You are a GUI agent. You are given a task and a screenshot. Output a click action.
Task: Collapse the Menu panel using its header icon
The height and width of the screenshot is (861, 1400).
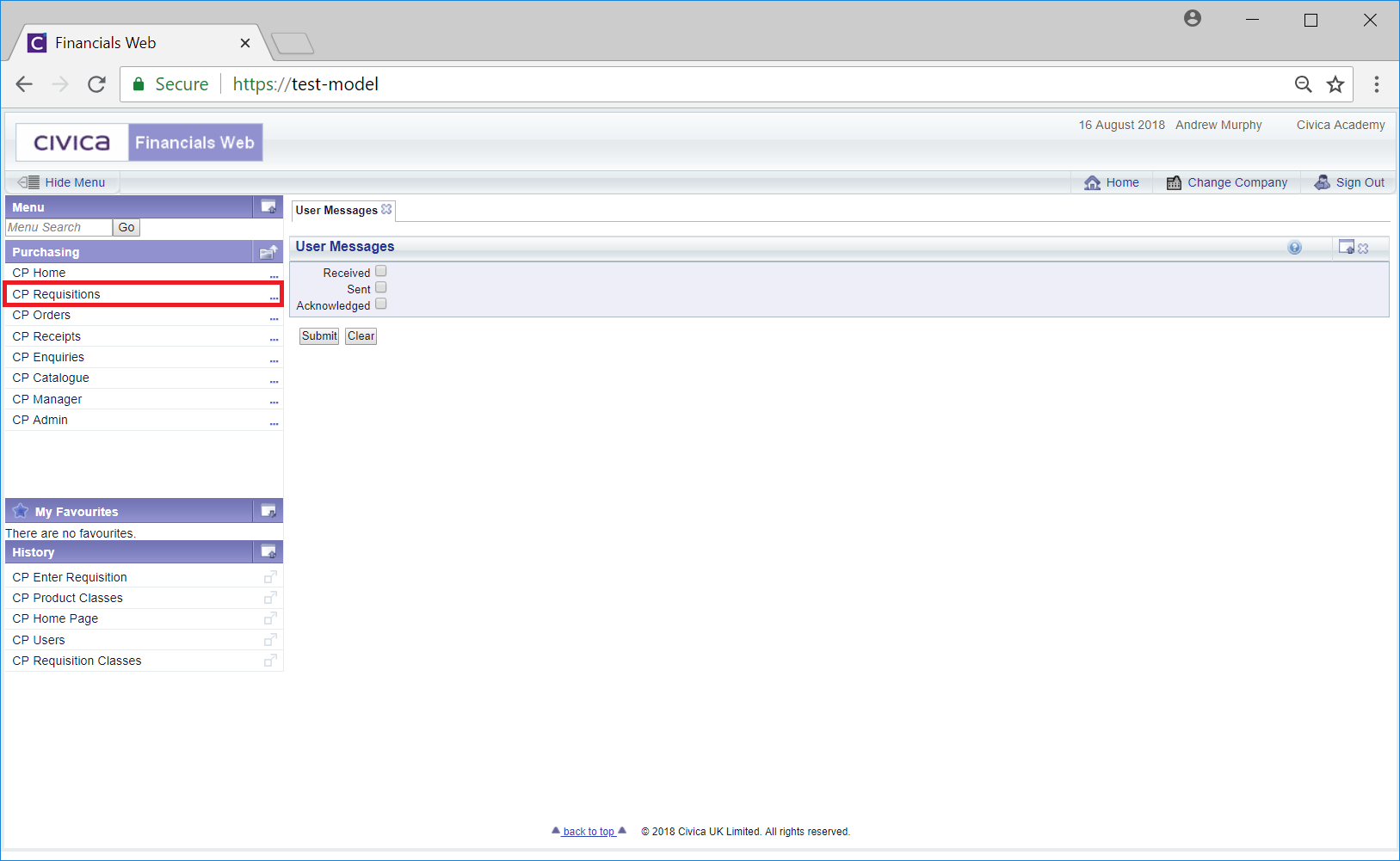pos(268,207)
